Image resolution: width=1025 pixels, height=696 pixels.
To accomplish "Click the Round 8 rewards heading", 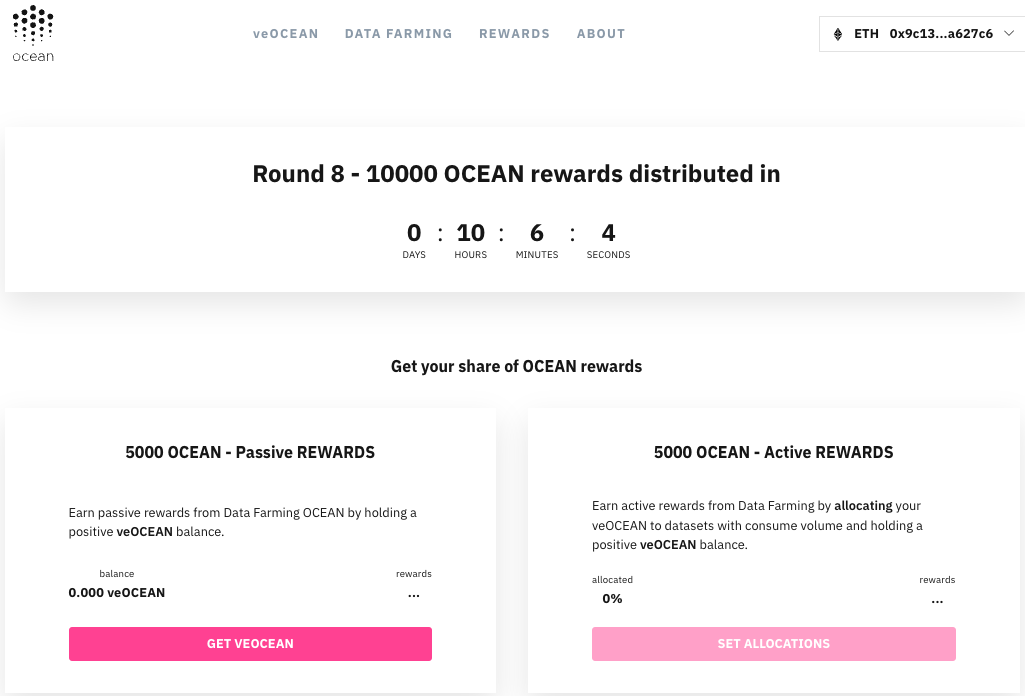I will coord(516,174).
